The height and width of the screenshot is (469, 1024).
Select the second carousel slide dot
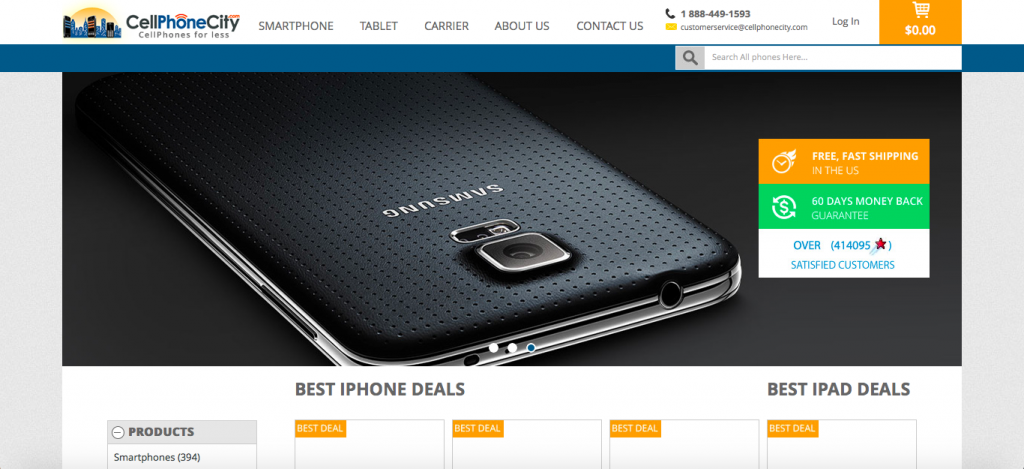[x=512, y=348]
